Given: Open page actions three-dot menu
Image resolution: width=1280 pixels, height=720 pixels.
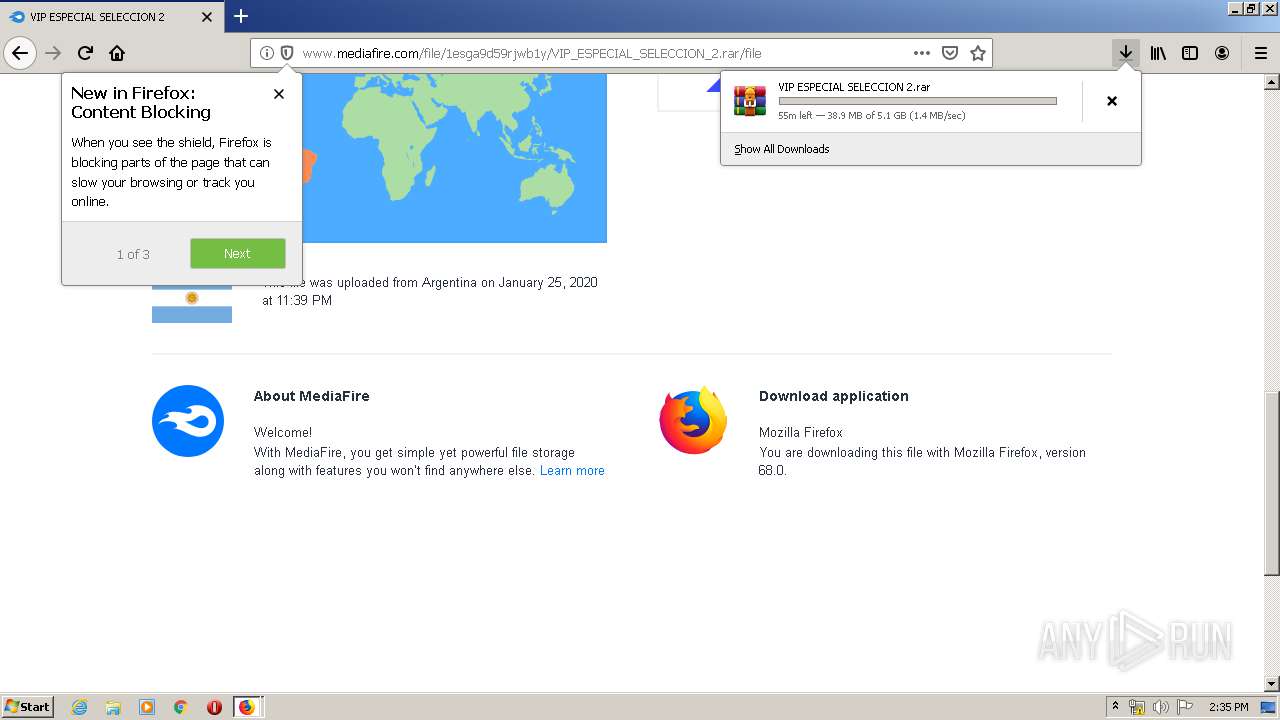Looking at the screenshot, I should (922, 53).
